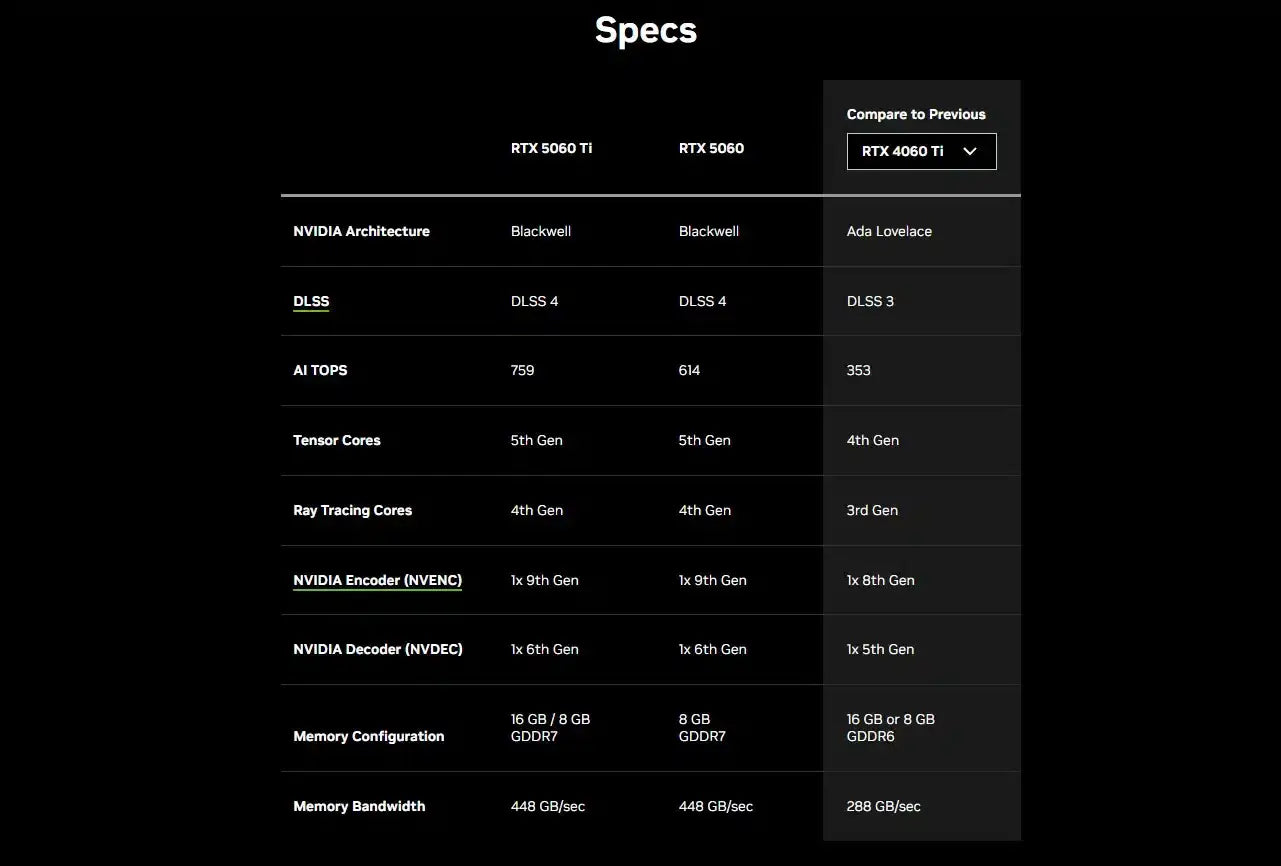Click the 288 GB/sec bandwidth value
This screenshot has height=866, width=1281.
pos(883,806)
